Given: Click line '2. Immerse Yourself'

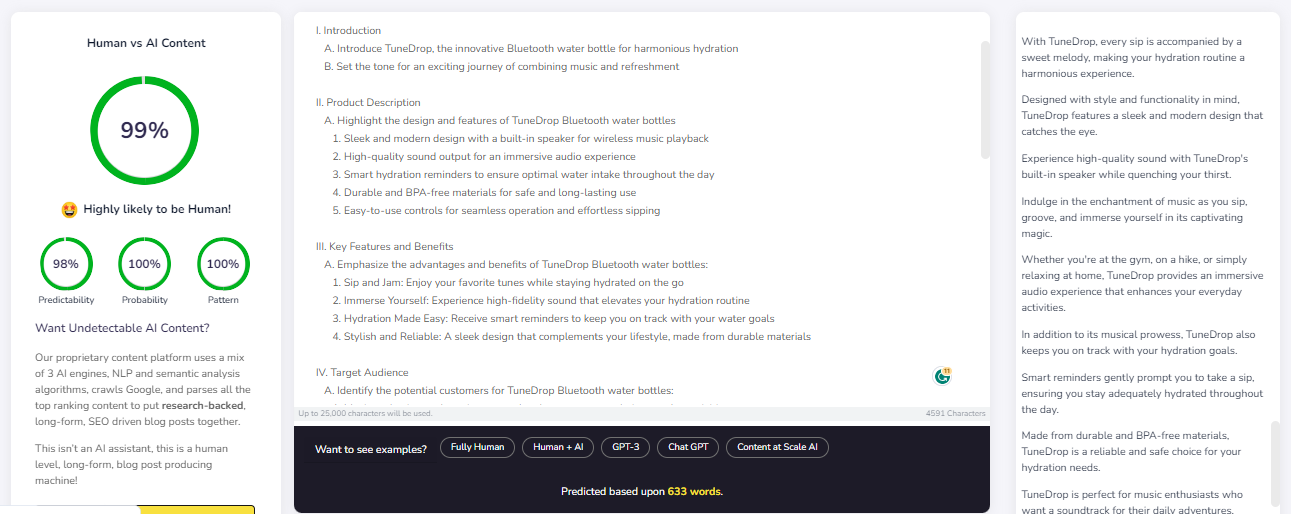Looking at the screenshot, I should [x=540, y=301].
